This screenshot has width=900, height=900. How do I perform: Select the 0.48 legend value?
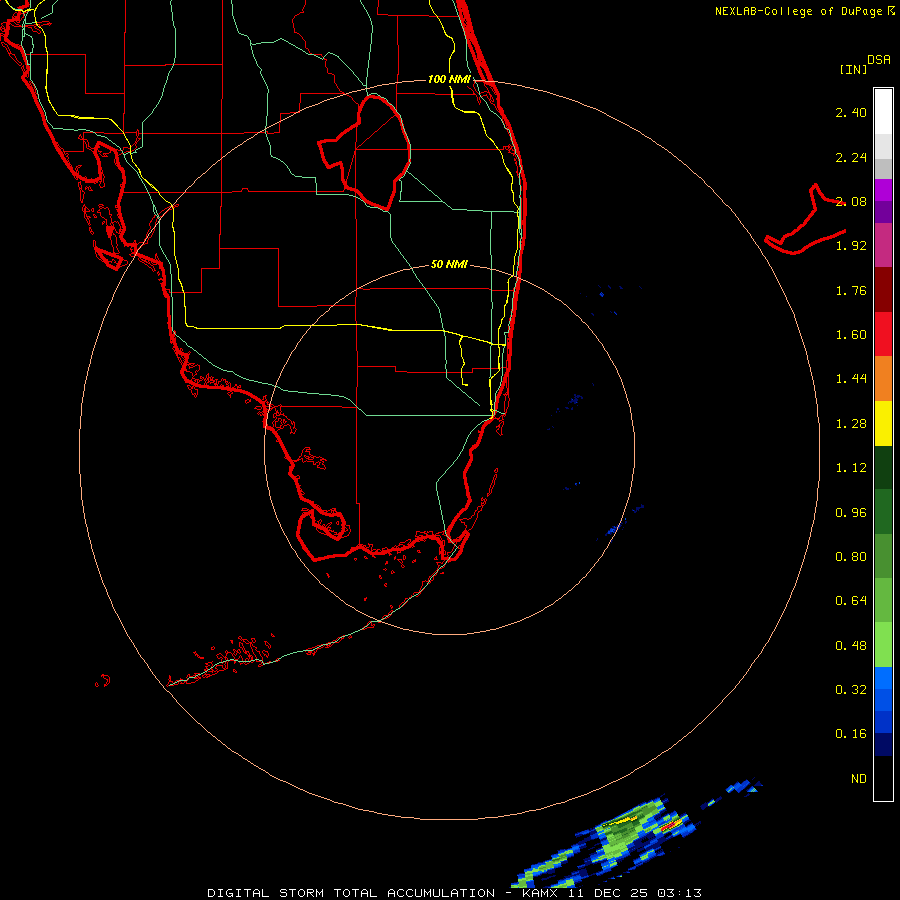click(x=851, y=646)
